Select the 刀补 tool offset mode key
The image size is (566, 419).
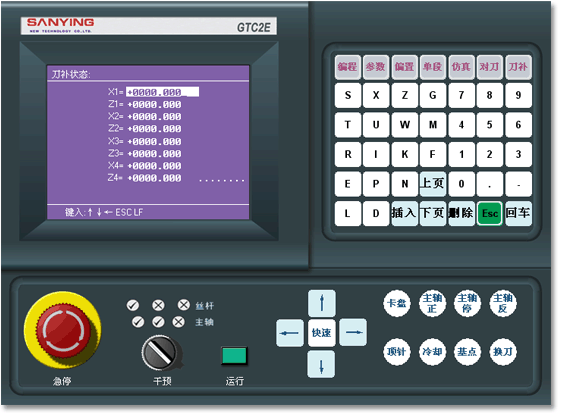click(x=518, y=67)
